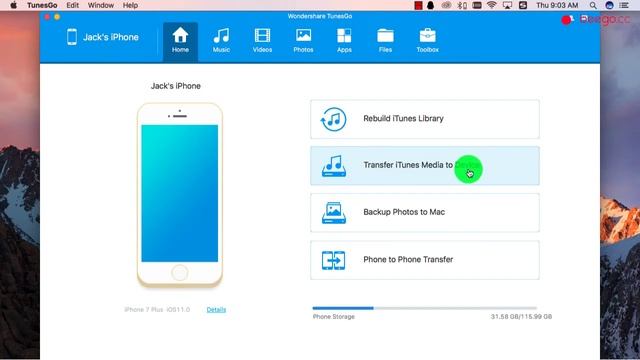Open the TunesGo menu
The image size is (640, 360).
point(42,5)
